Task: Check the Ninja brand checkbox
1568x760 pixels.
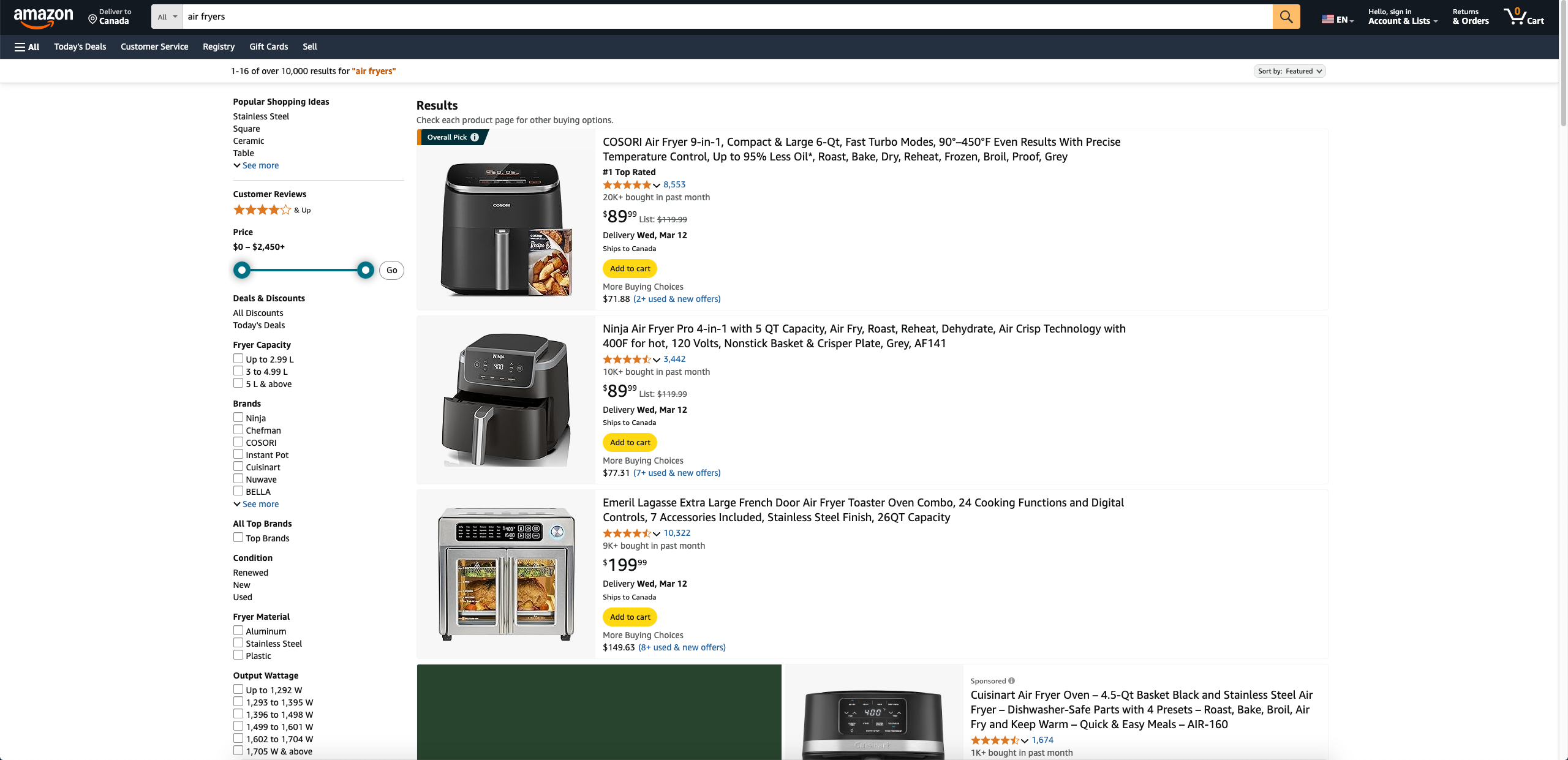Action: tap(238, 418)
